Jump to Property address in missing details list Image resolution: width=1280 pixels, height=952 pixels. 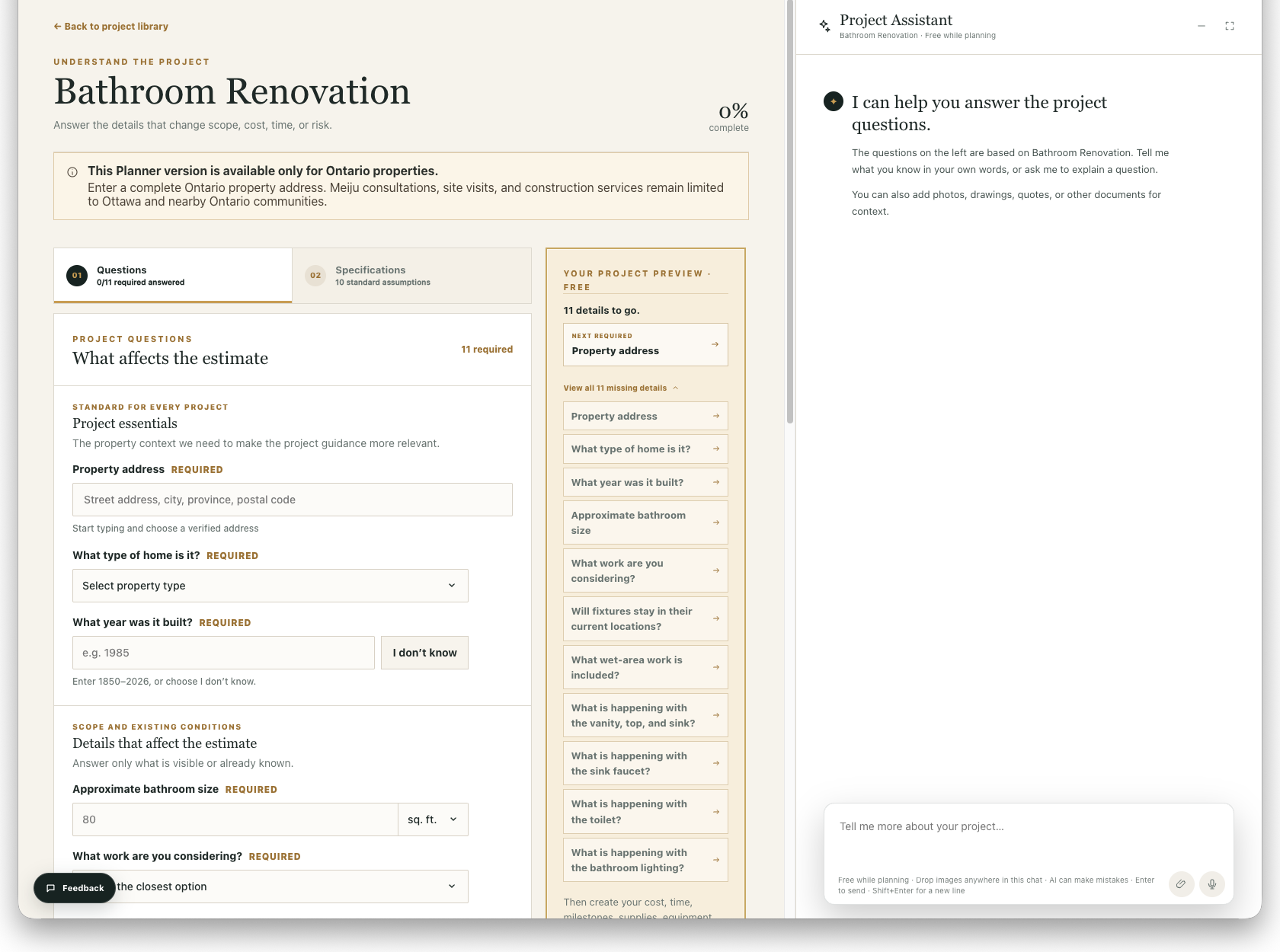point(645,416)
